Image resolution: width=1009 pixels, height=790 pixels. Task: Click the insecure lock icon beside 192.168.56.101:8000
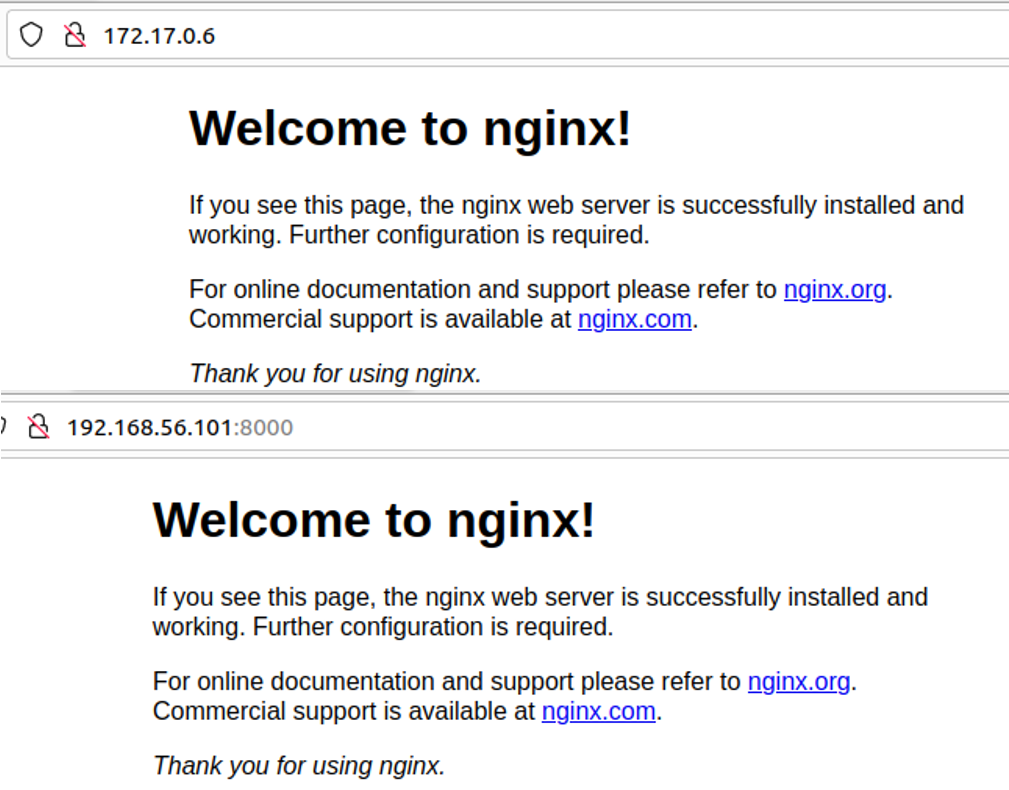pos(39,427)
